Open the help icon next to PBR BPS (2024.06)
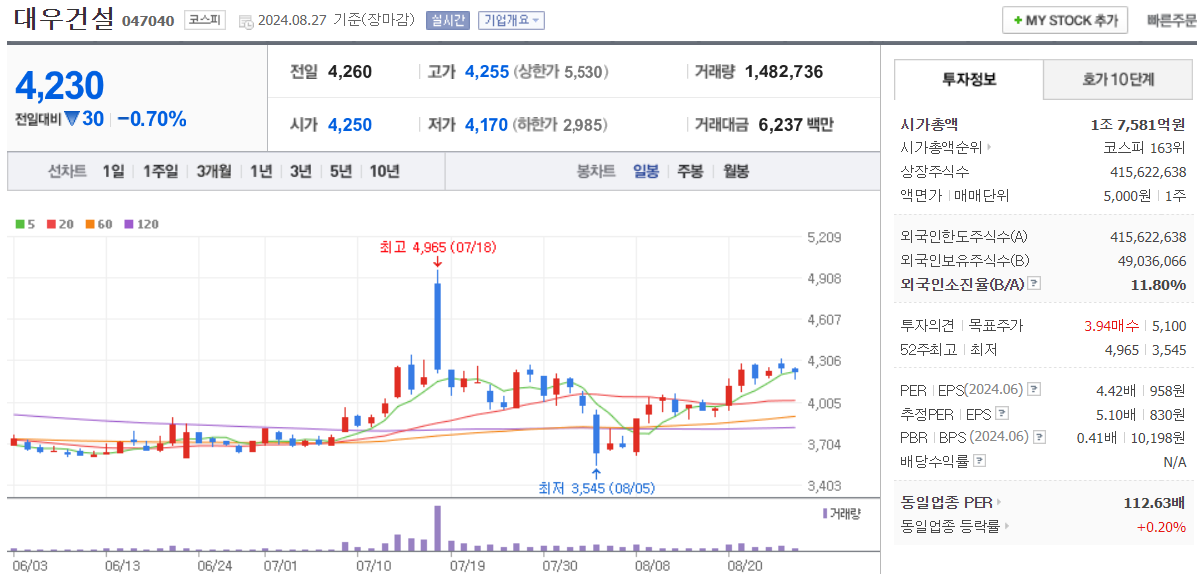This screenshot has height=574, width=1197. pyautogui.click(x=1038, y=437)
